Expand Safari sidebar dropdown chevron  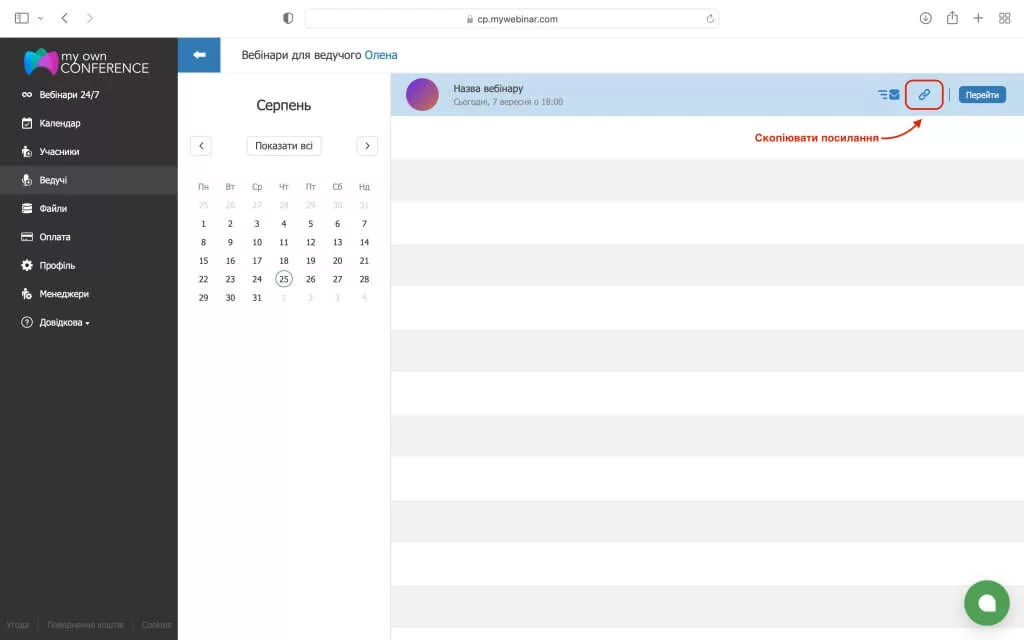coord(41,18)
